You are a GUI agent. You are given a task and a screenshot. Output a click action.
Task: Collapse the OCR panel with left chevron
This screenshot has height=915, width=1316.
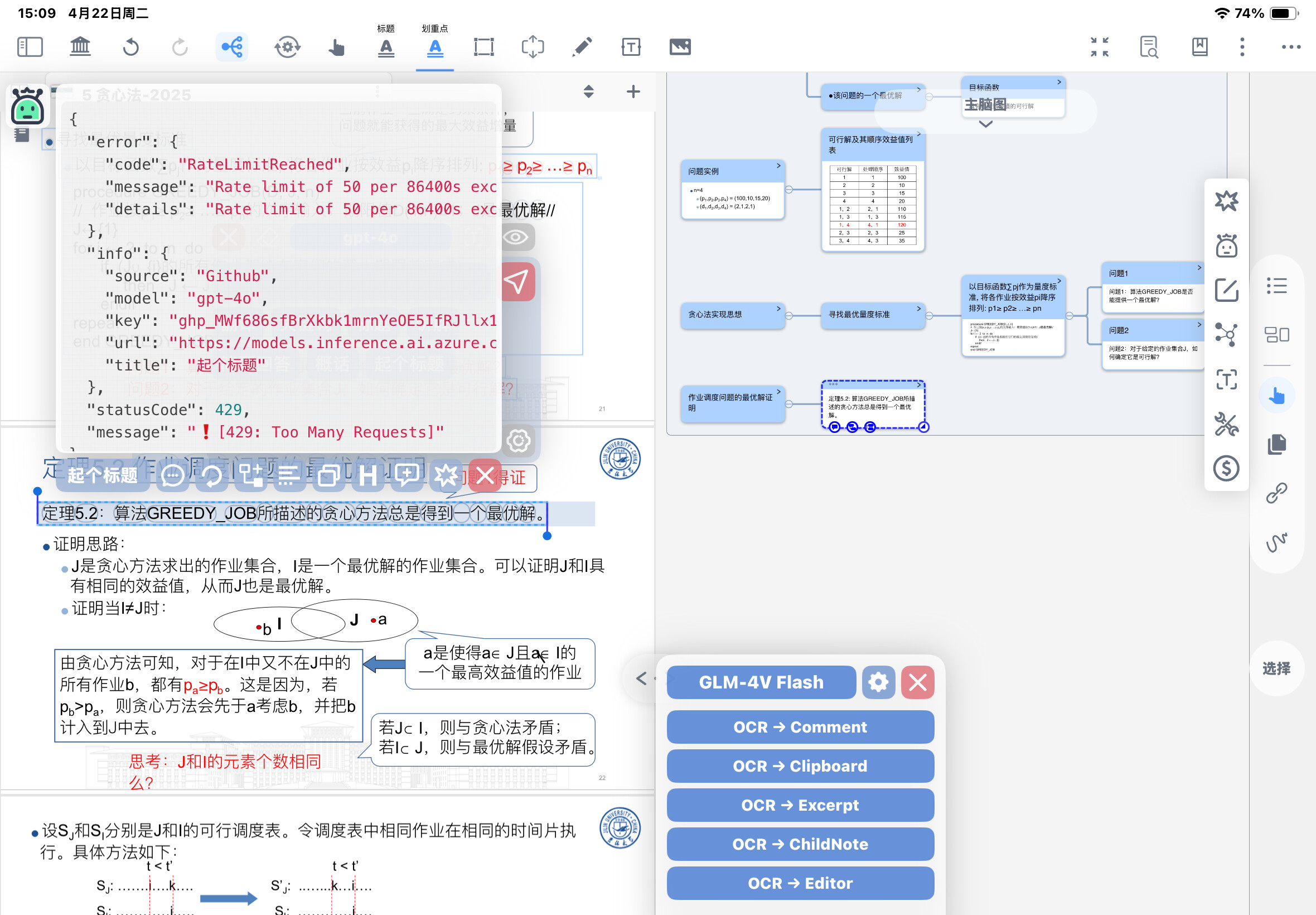pyautogui.click(x=641, y=679)
